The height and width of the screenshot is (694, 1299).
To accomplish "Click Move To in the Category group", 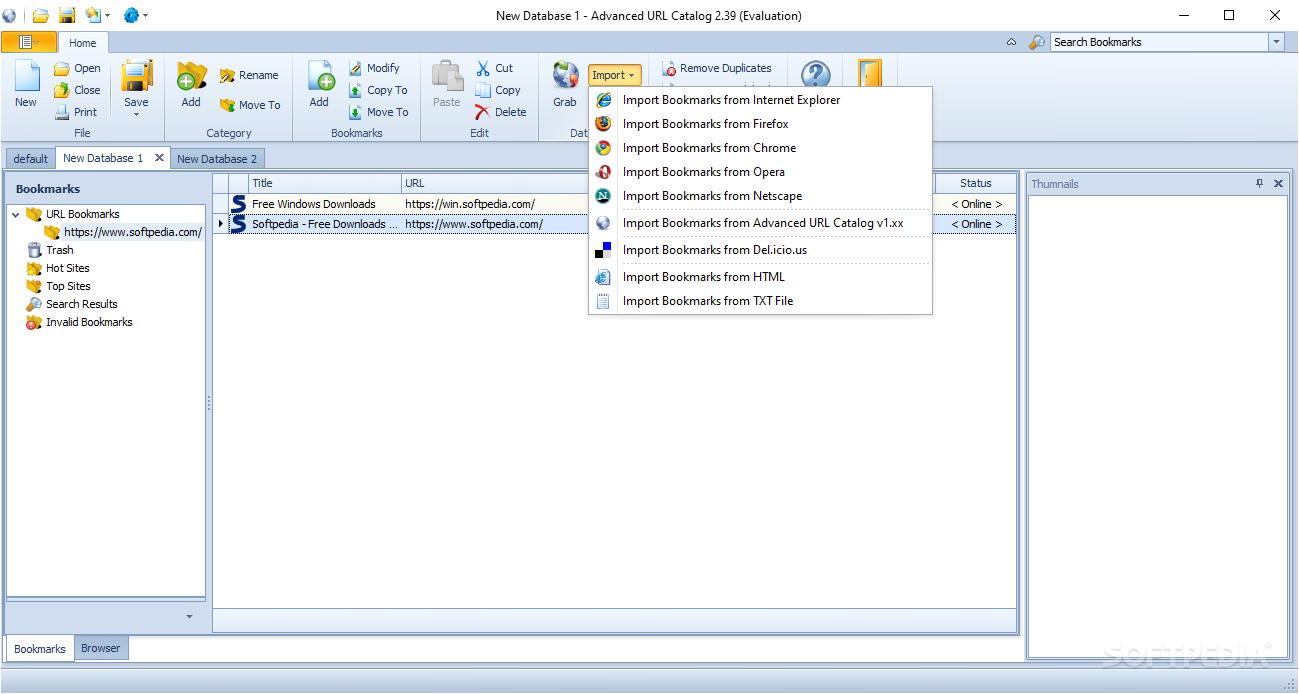I will point(250,105).
